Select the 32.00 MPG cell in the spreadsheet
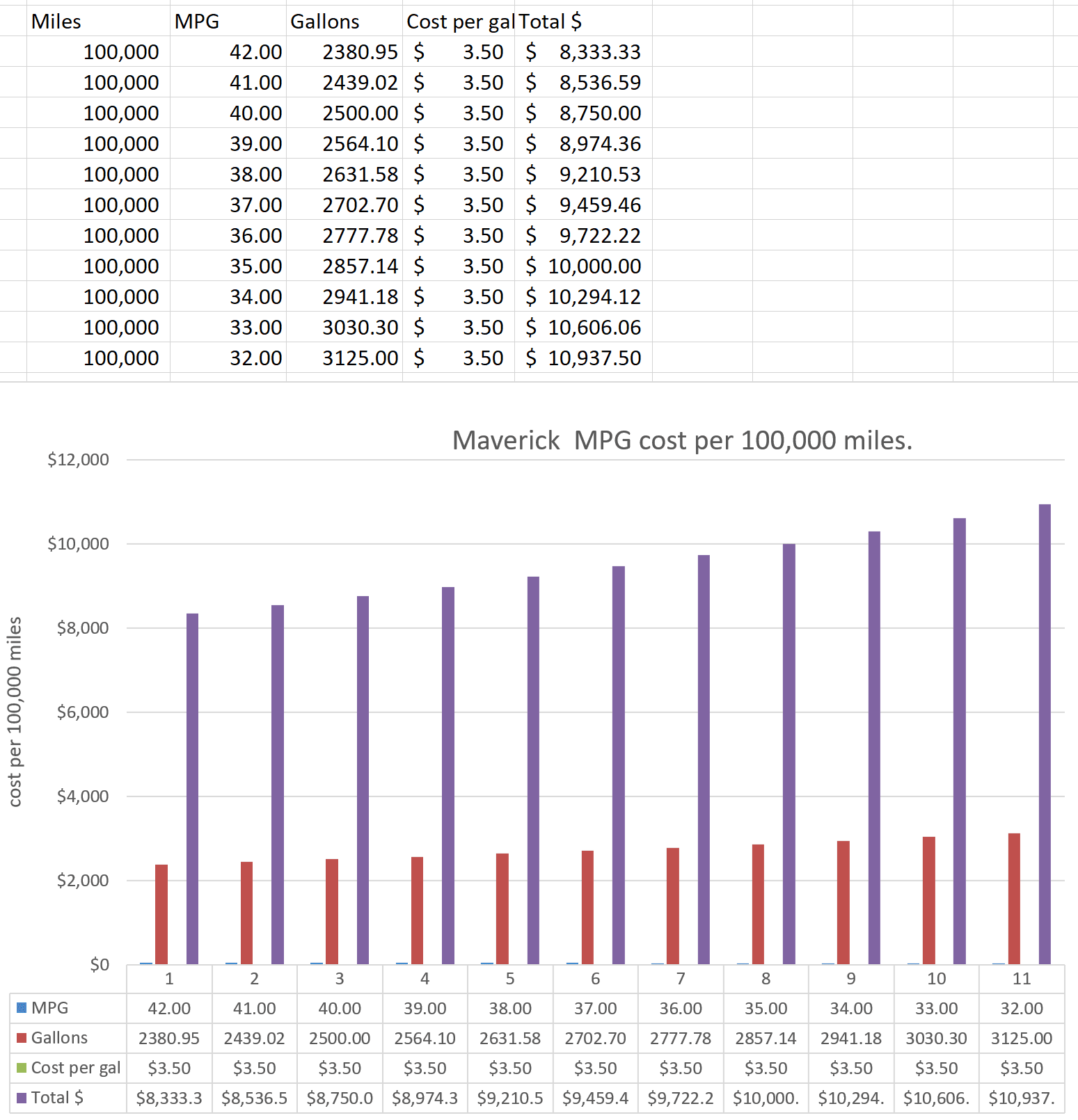 [228, 358]
